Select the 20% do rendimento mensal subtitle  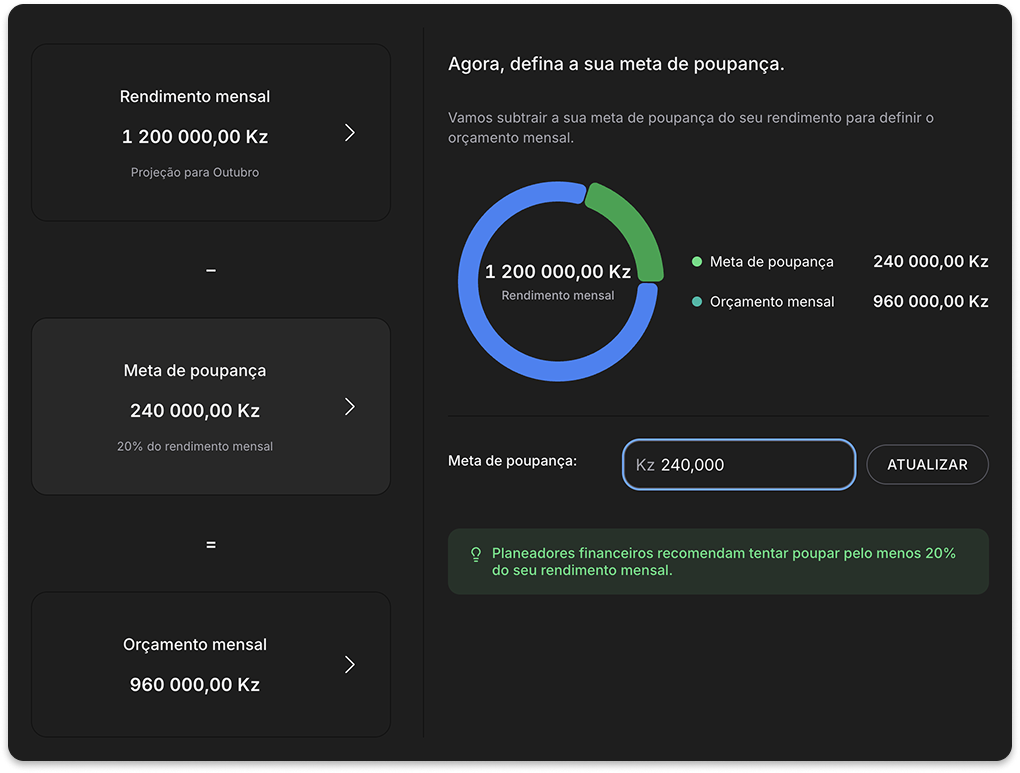195,446
